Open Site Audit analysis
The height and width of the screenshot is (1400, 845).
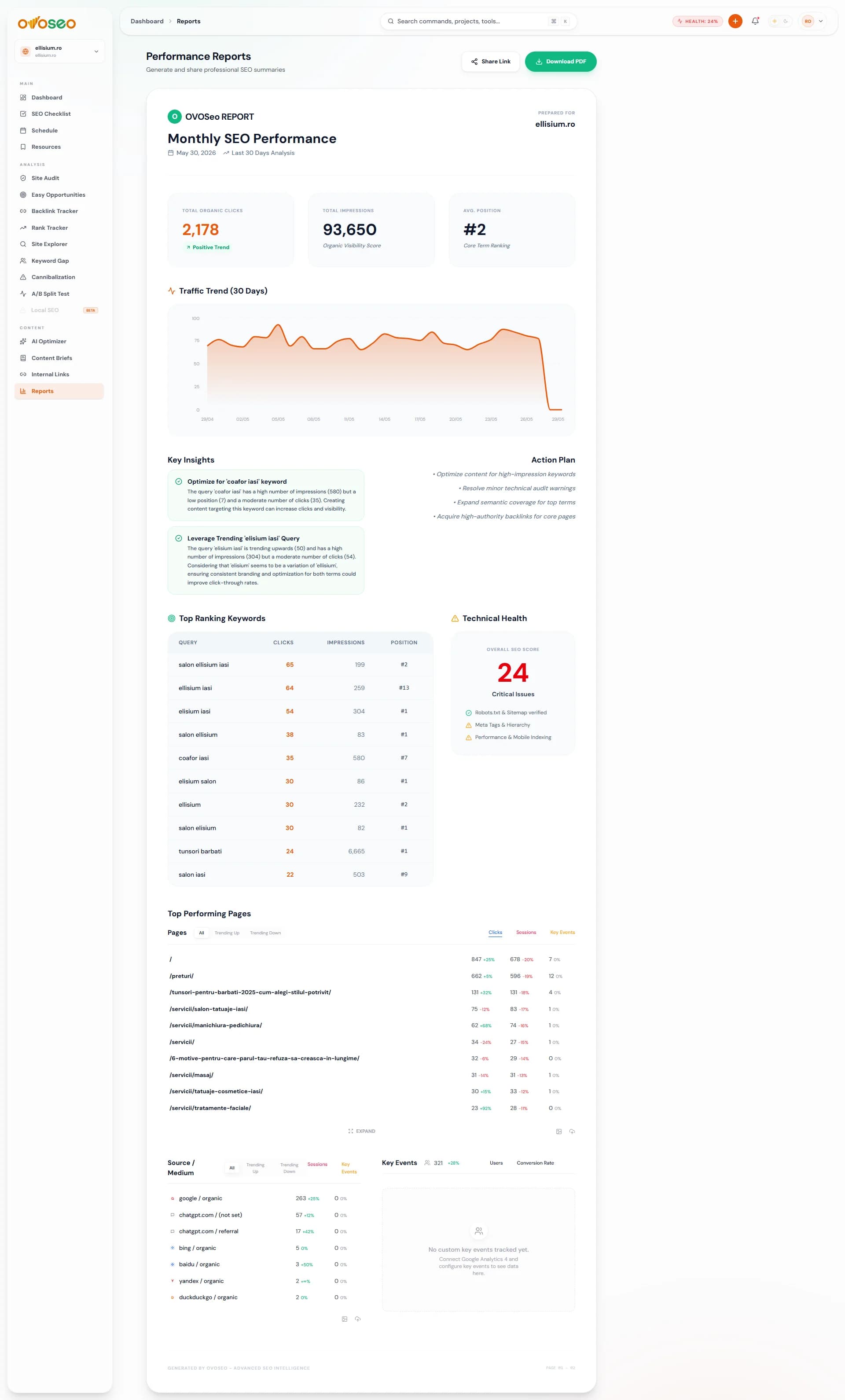59,178
